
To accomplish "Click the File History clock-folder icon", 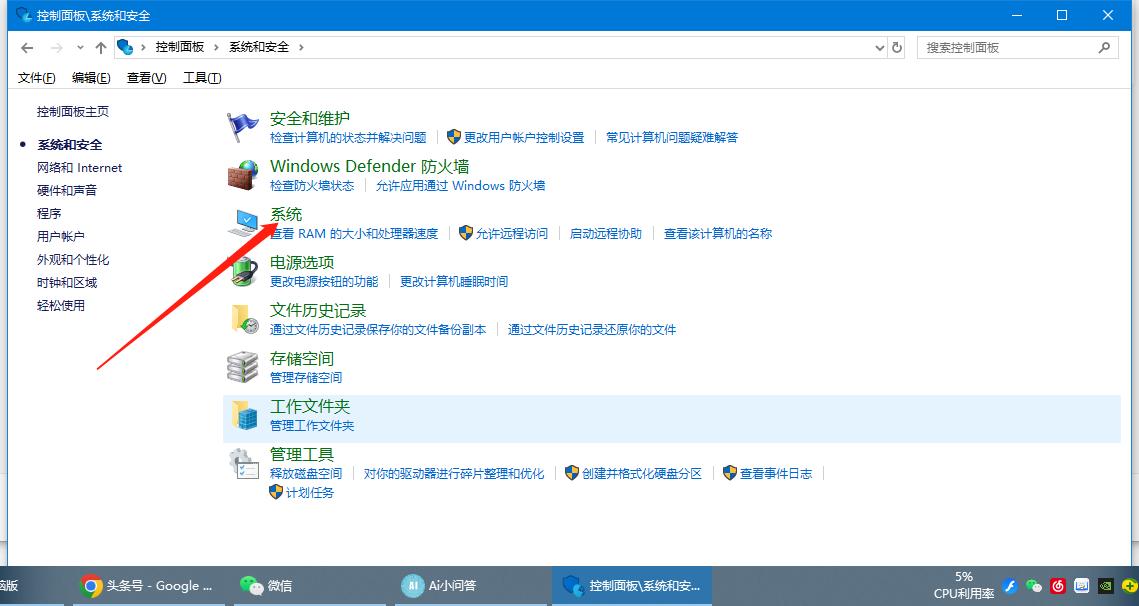I will pos(241,318).
